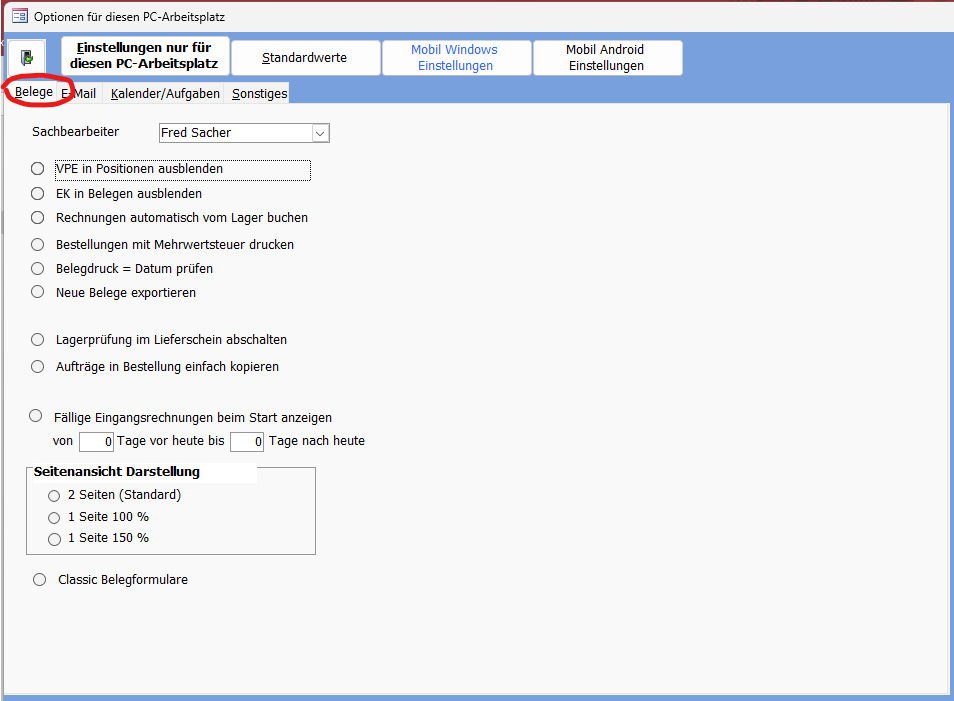Switch to the E-Mail tab

point(82,93)
